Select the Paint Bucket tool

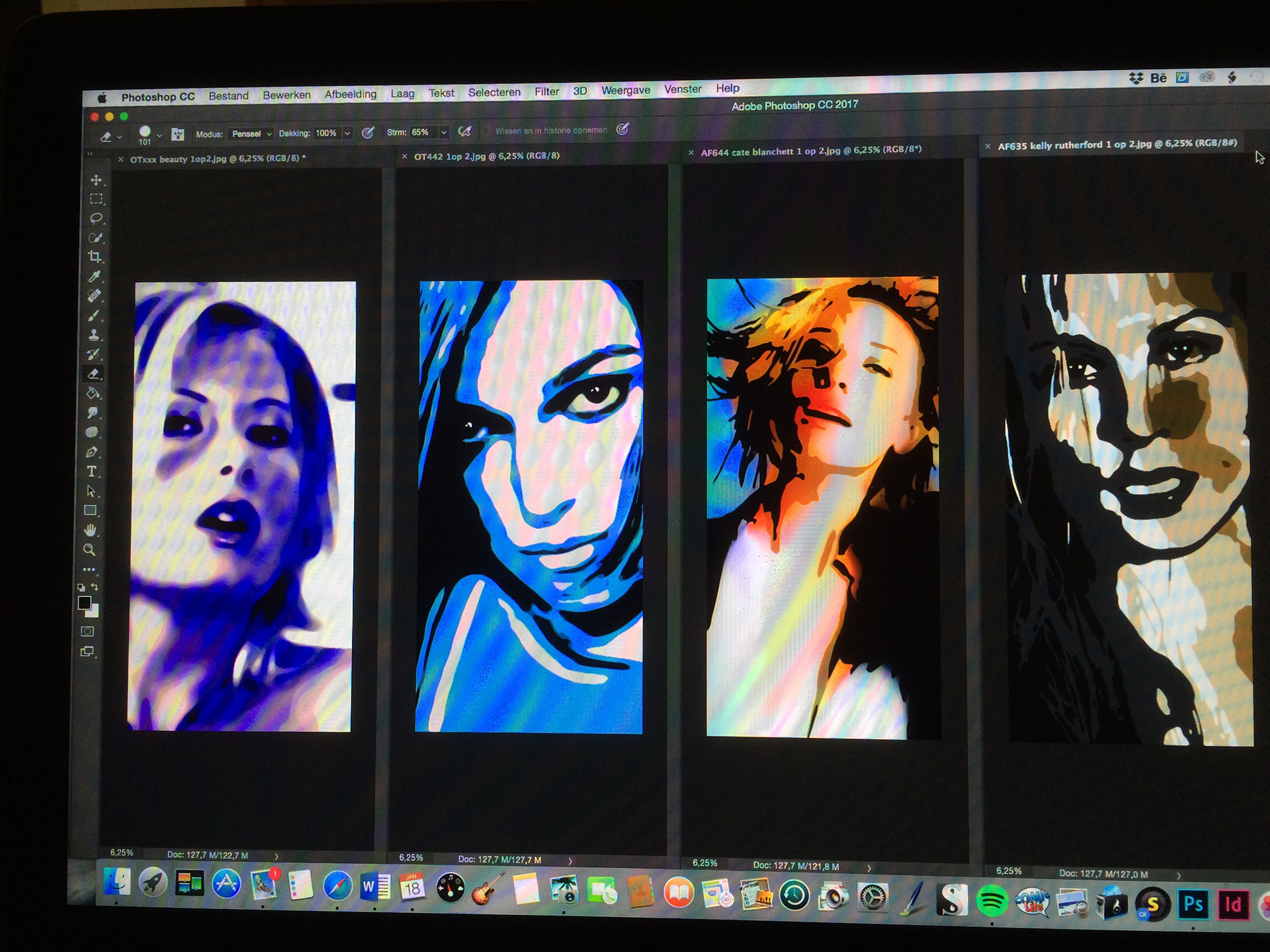93,393
